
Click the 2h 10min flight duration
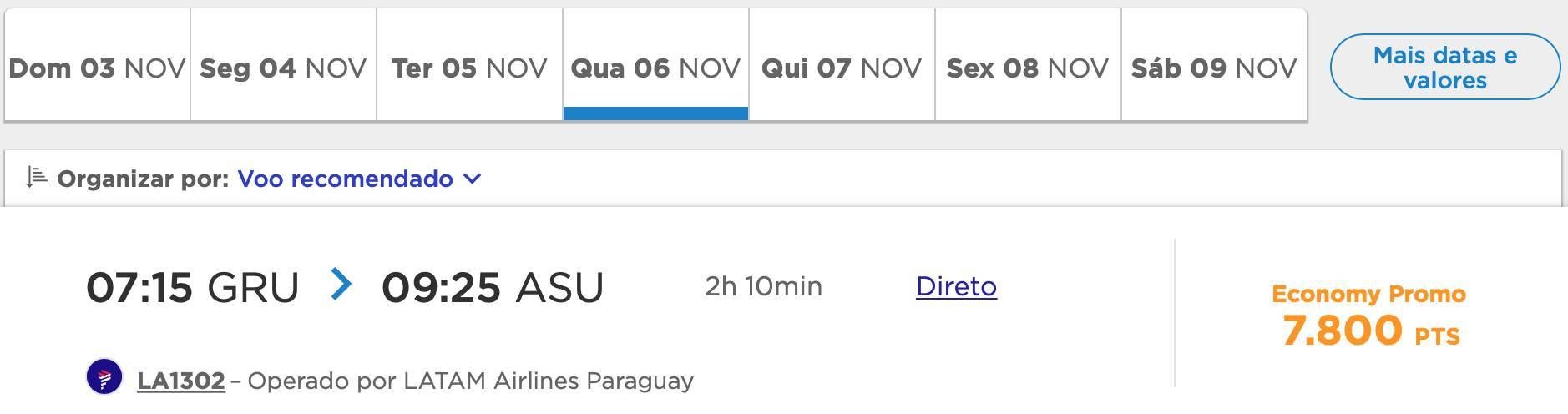tap(763, 286)
